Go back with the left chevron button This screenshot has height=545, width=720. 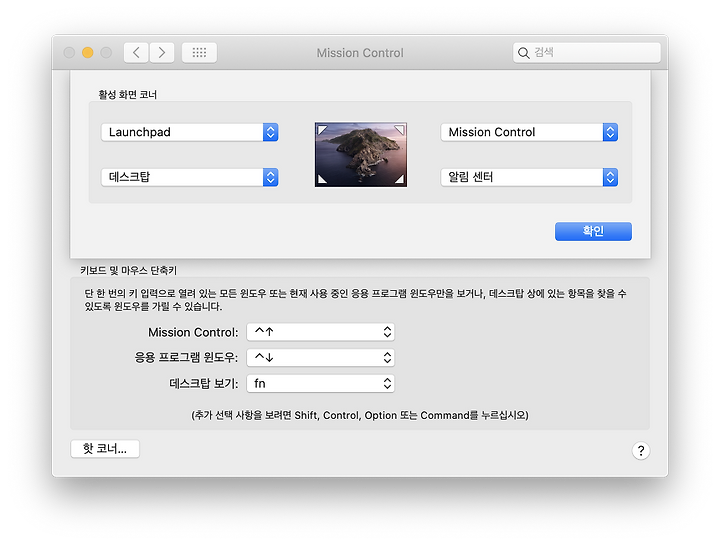click(136, 53)
